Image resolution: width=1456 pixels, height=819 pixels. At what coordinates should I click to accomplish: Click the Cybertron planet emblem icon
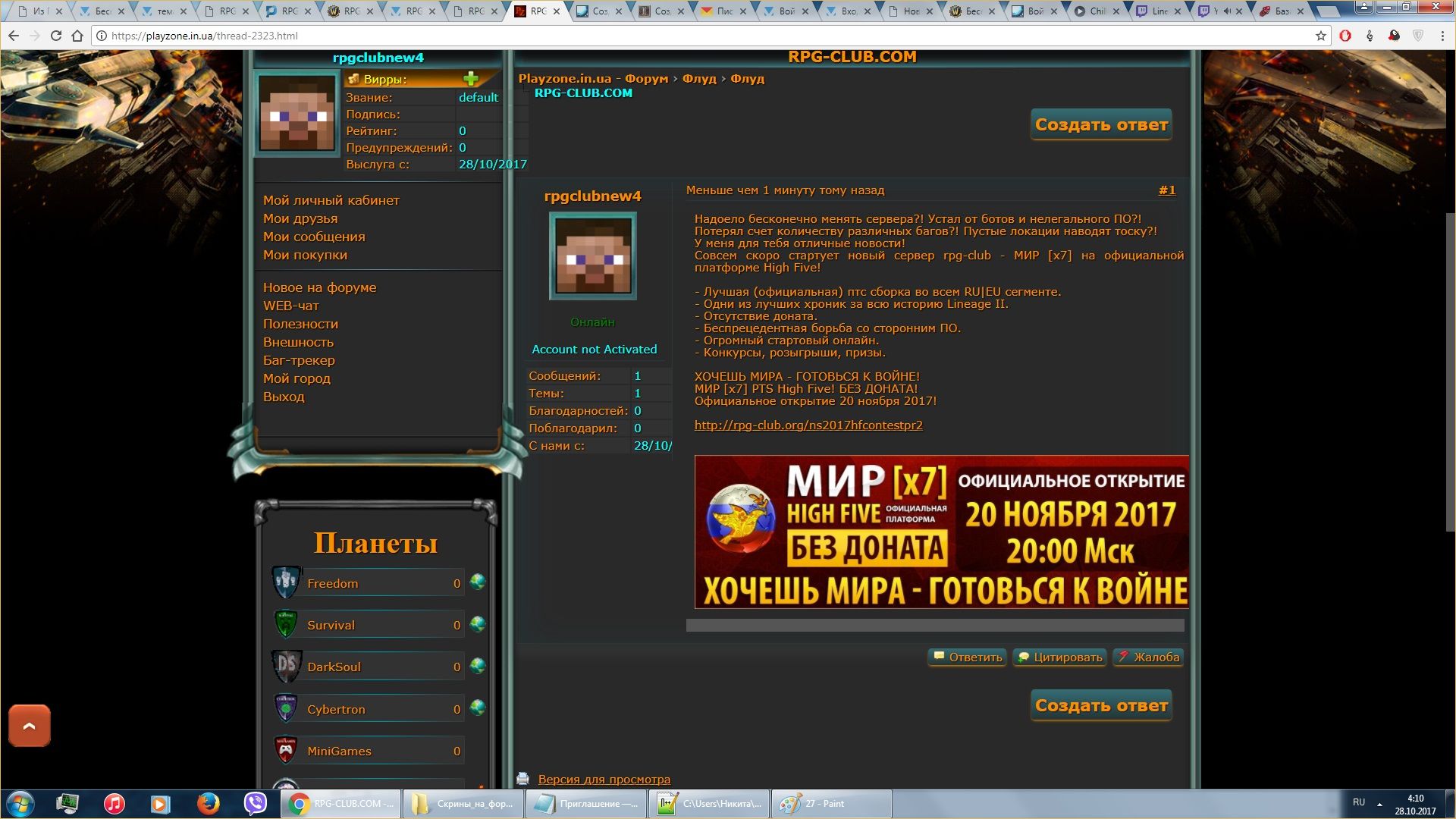click(286, 708)
